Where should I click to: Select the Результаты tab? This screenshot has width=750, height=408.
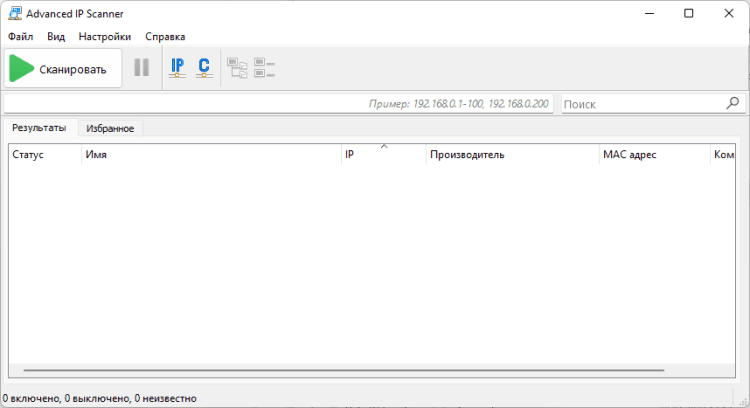(x=39, y=128)
